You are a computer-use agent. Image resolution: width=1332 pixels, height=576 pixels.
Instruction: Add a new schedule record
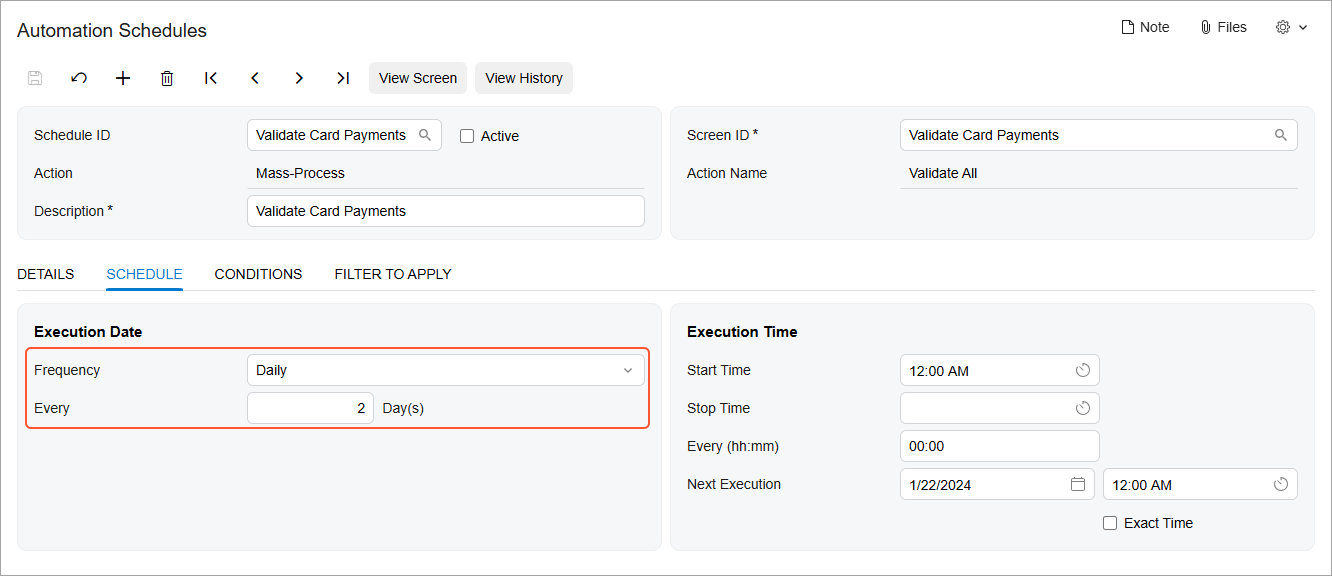pyautogui.click(x=123, y=78)
